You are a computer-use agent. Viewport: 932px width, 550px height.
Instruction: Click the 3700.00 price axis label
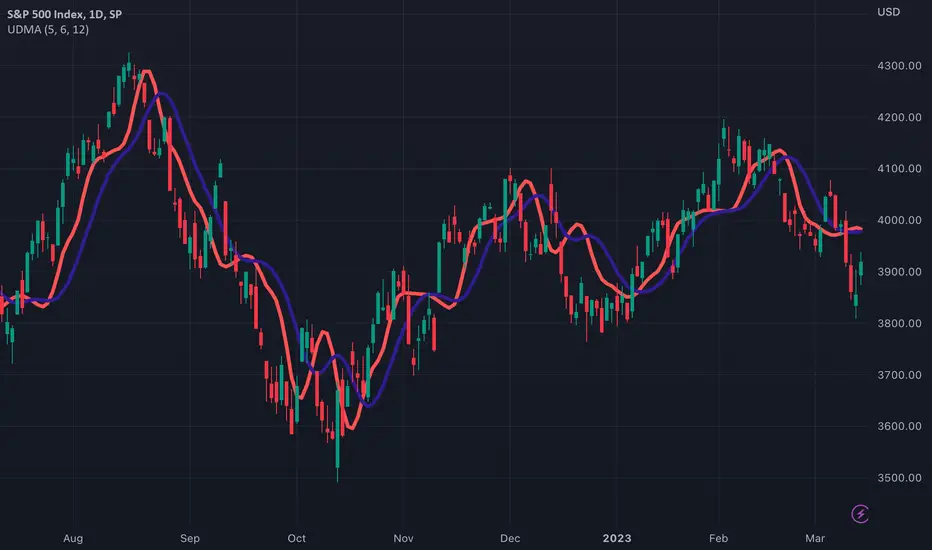click(899, 375)
